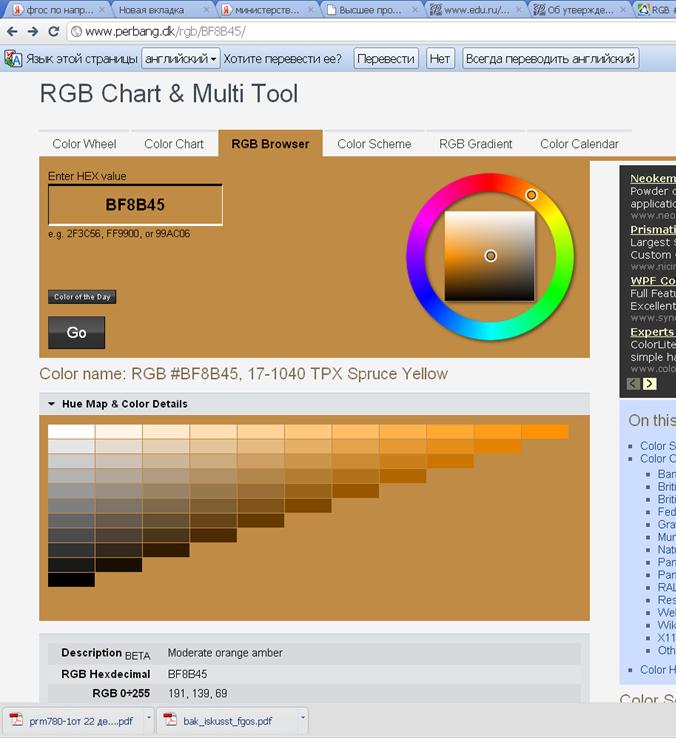The width and height of the screenshot is (676, 738).
Task: Click the site info icon in address bar
Action: [x=76, y=32]
